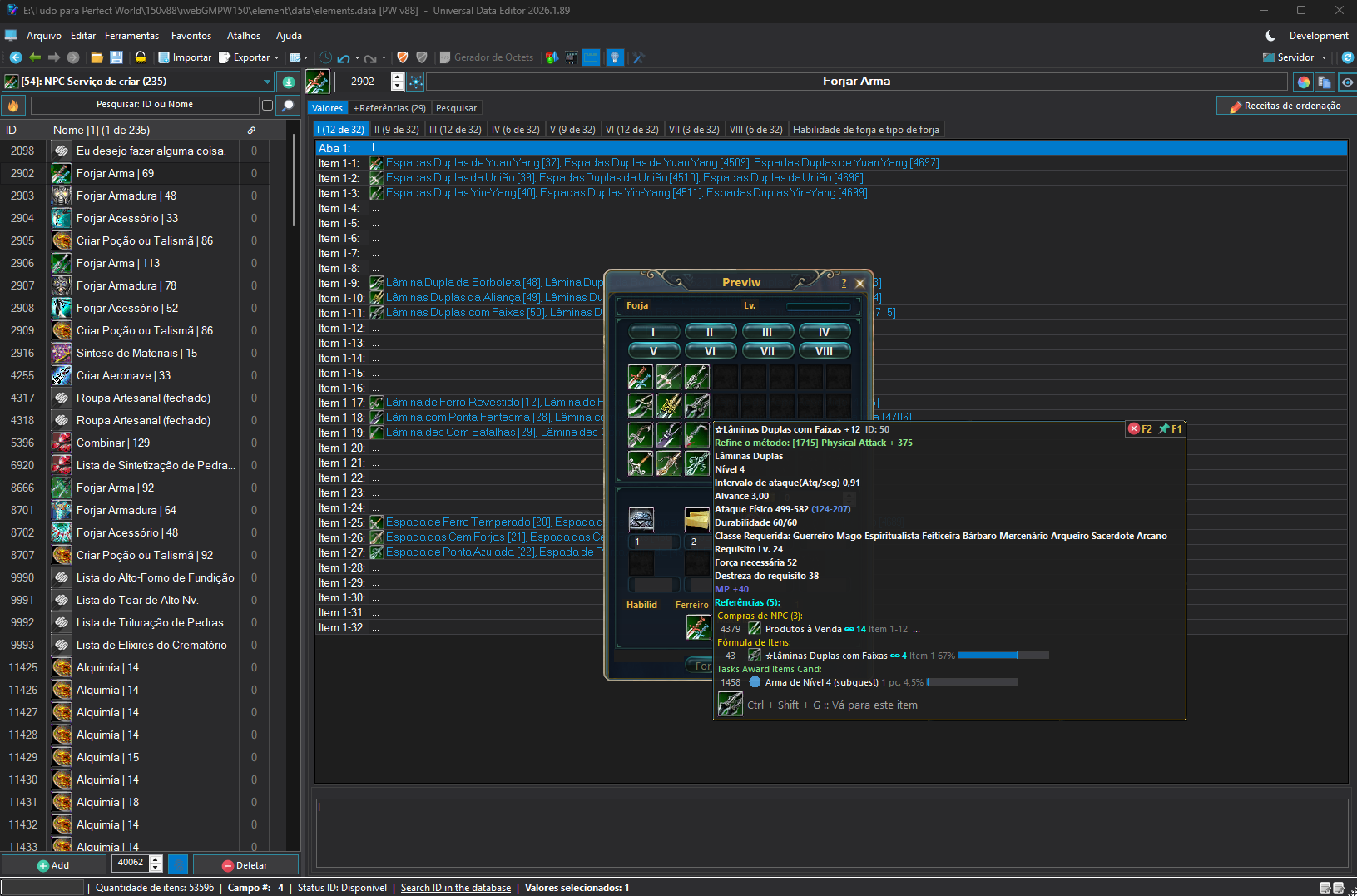Click the Item 1-1 Espadas Duplas de Yuan Yang row
Image resolution: width=1357 pixels, height=896 pixels.
click(x=831, y=163)
